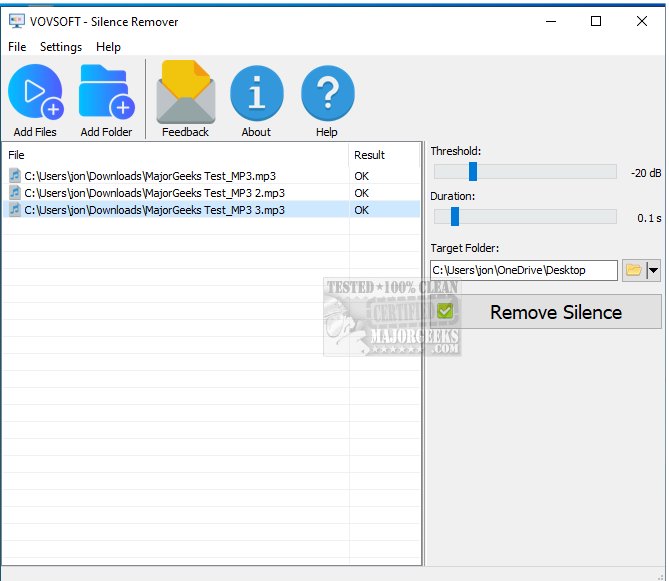Image resolution: width=669 pixels, height=581 pixels.
Task: Click the VOVSOFT app icon in title bar
Action: tap(17, 21)
